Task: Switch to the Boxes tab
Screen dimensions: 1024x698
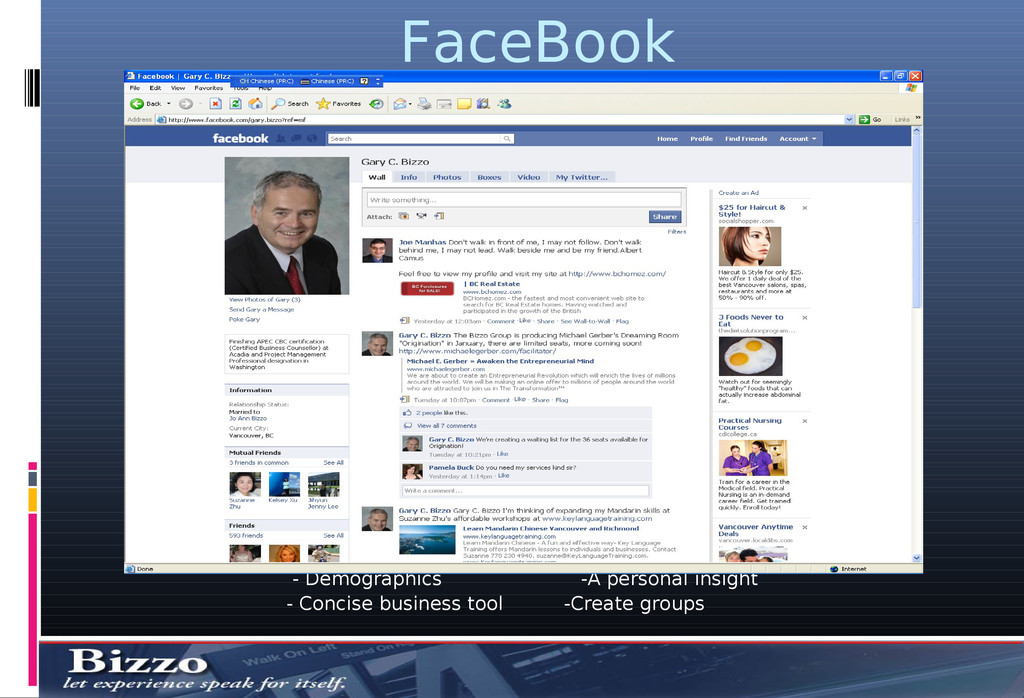Action: click(489, 177)
